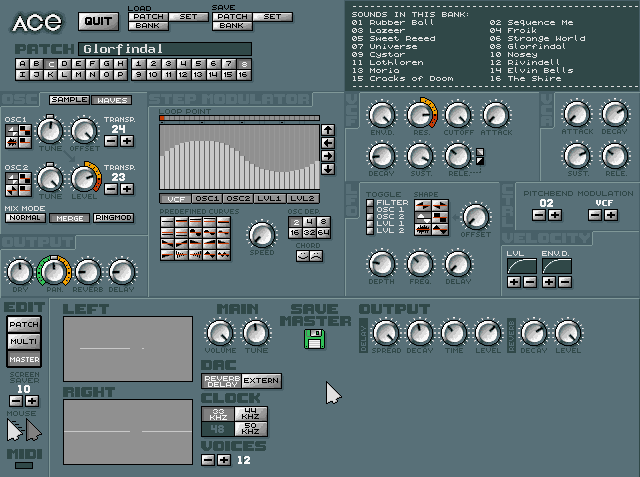This screenshot has height=477, width=640.
Task: Decrease pitchbend value with minus button
Action: (x=539, y=215)
